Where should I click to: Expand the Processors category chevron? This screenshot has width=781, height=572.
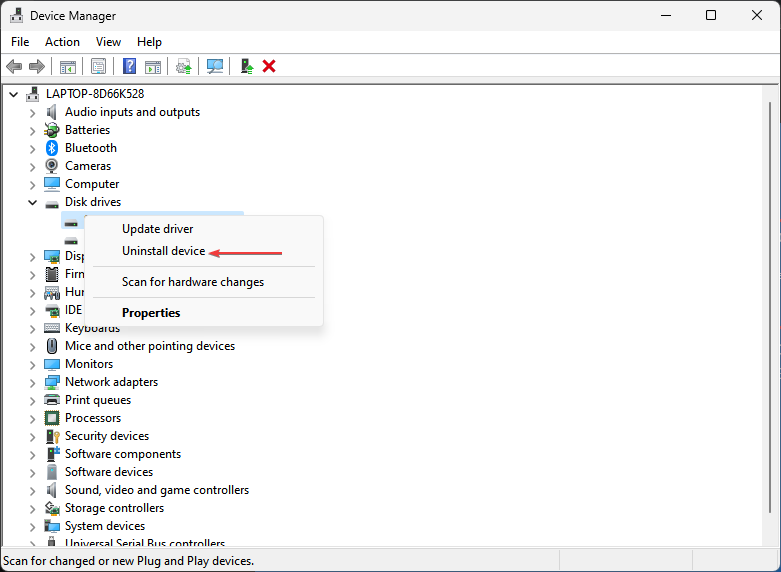(32, 419)
